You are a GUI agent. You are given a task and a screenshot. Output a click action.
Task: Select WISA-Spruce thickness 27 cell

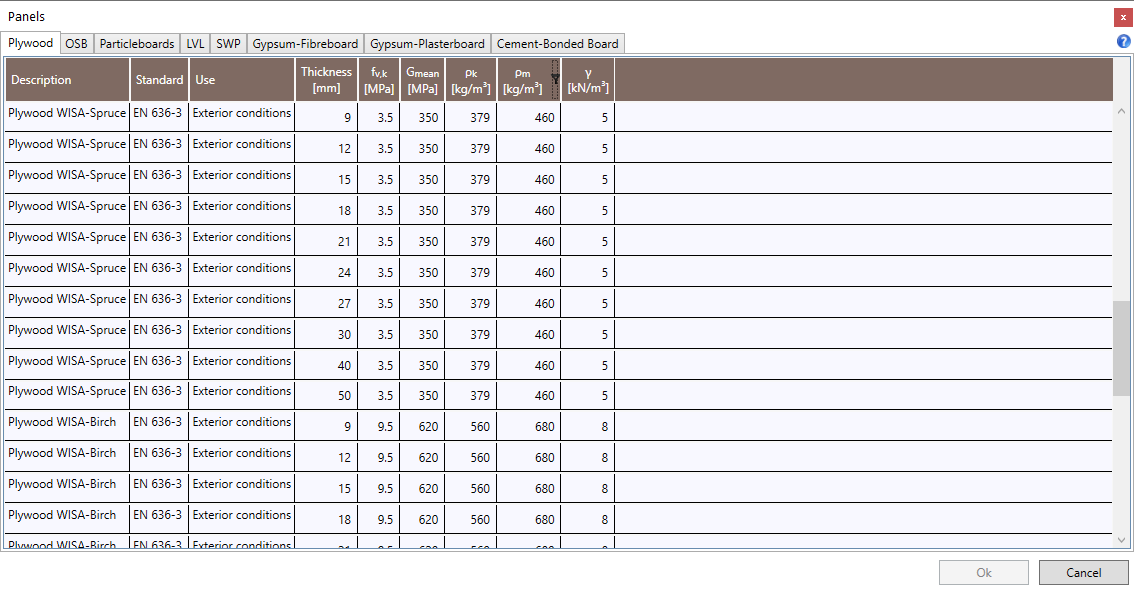tap(326, 304)
